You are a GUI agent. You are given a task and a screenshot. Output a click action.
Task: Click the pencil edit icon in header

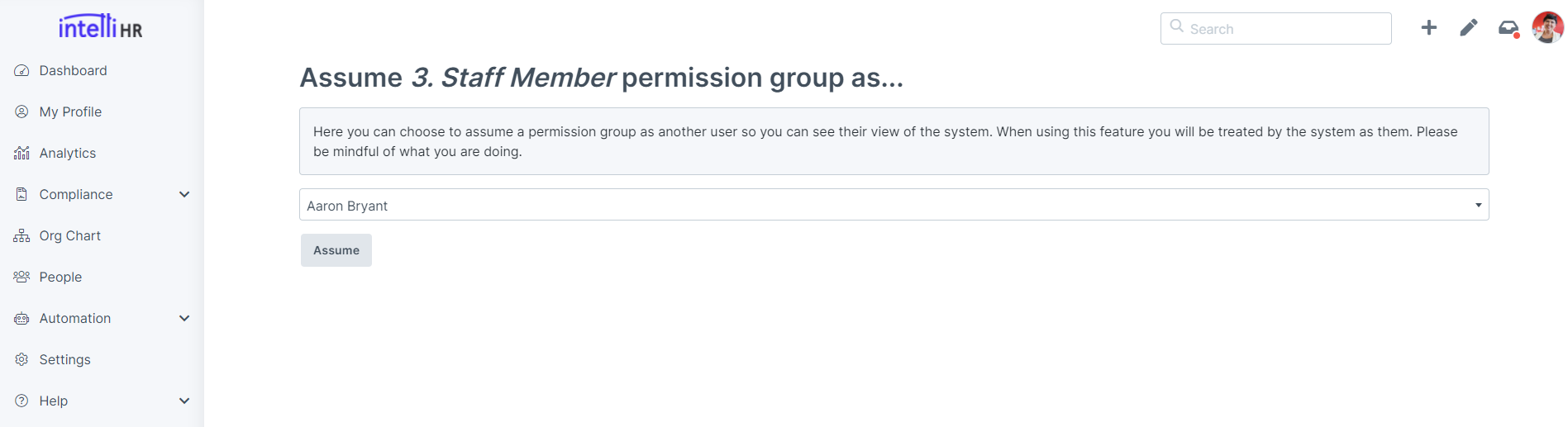1468,28
